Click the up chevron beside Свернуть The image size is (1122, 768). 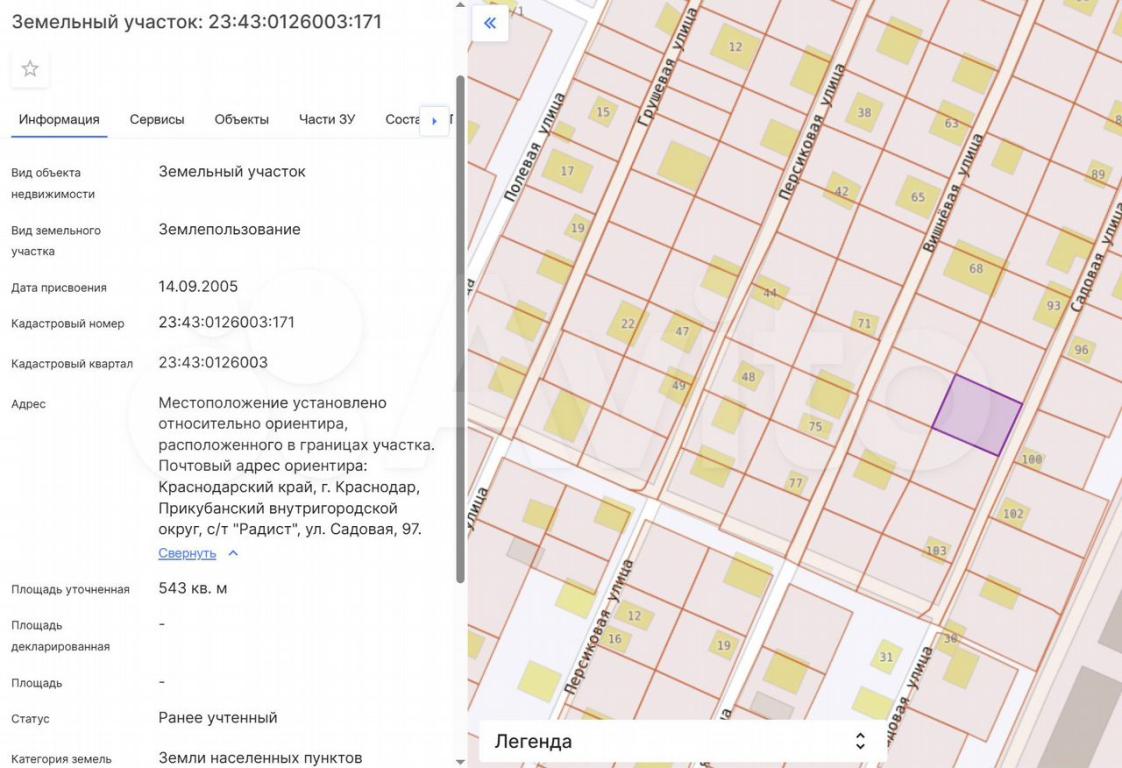(233, 553)
